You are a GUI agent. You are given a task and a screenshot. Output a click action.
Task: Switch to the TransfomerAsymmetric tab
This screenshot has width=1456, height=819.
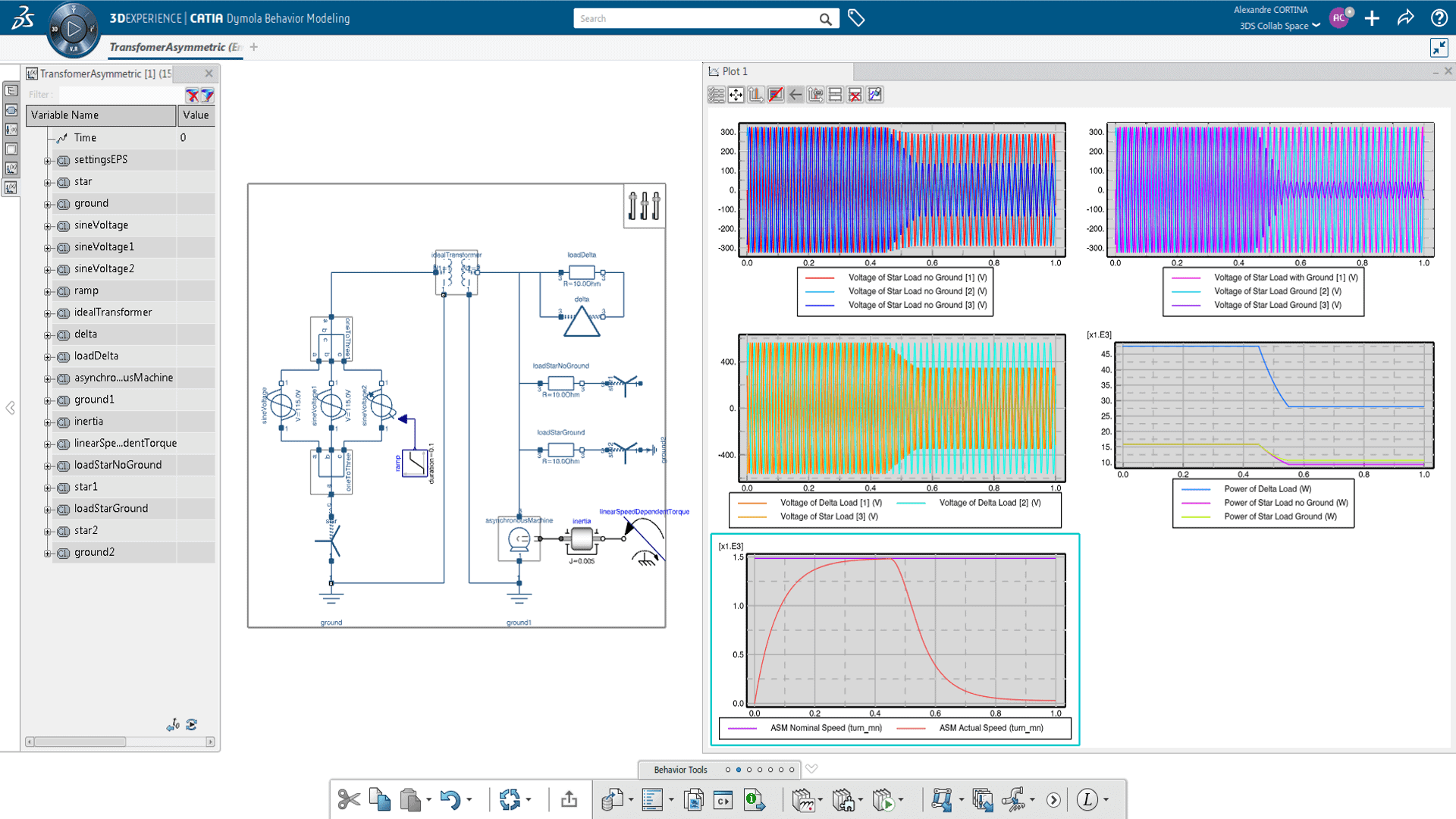coord(174,47)
